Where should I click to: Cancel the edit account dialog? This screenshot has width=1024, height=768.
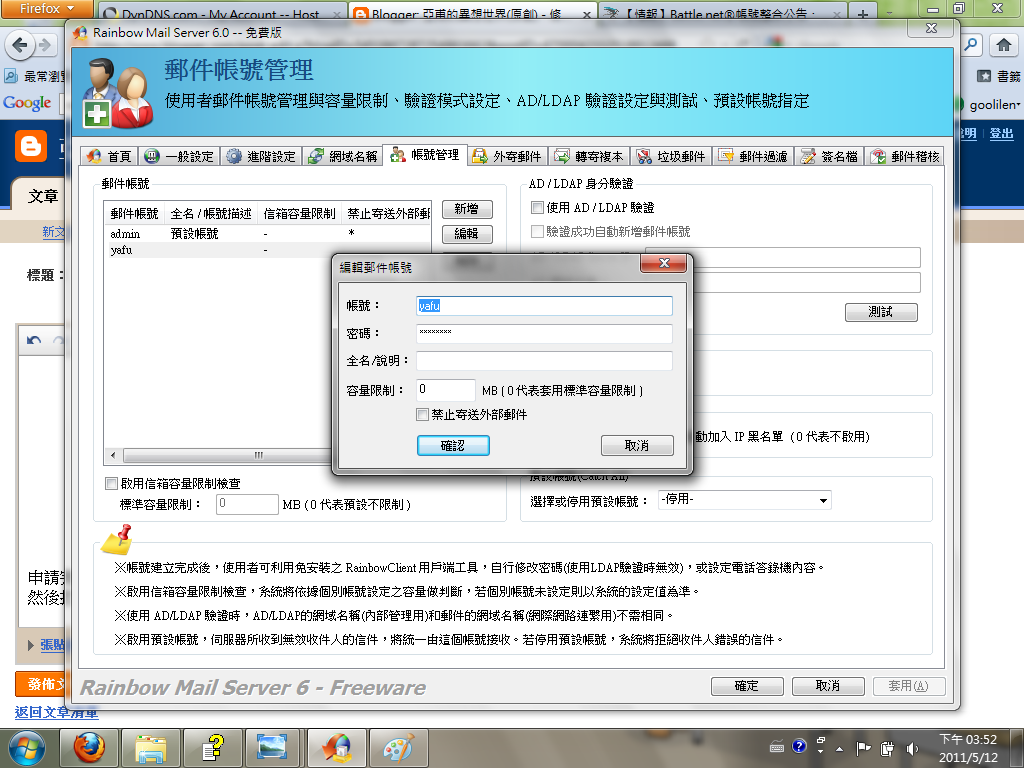pyautogui.click(x=637, y=445)
